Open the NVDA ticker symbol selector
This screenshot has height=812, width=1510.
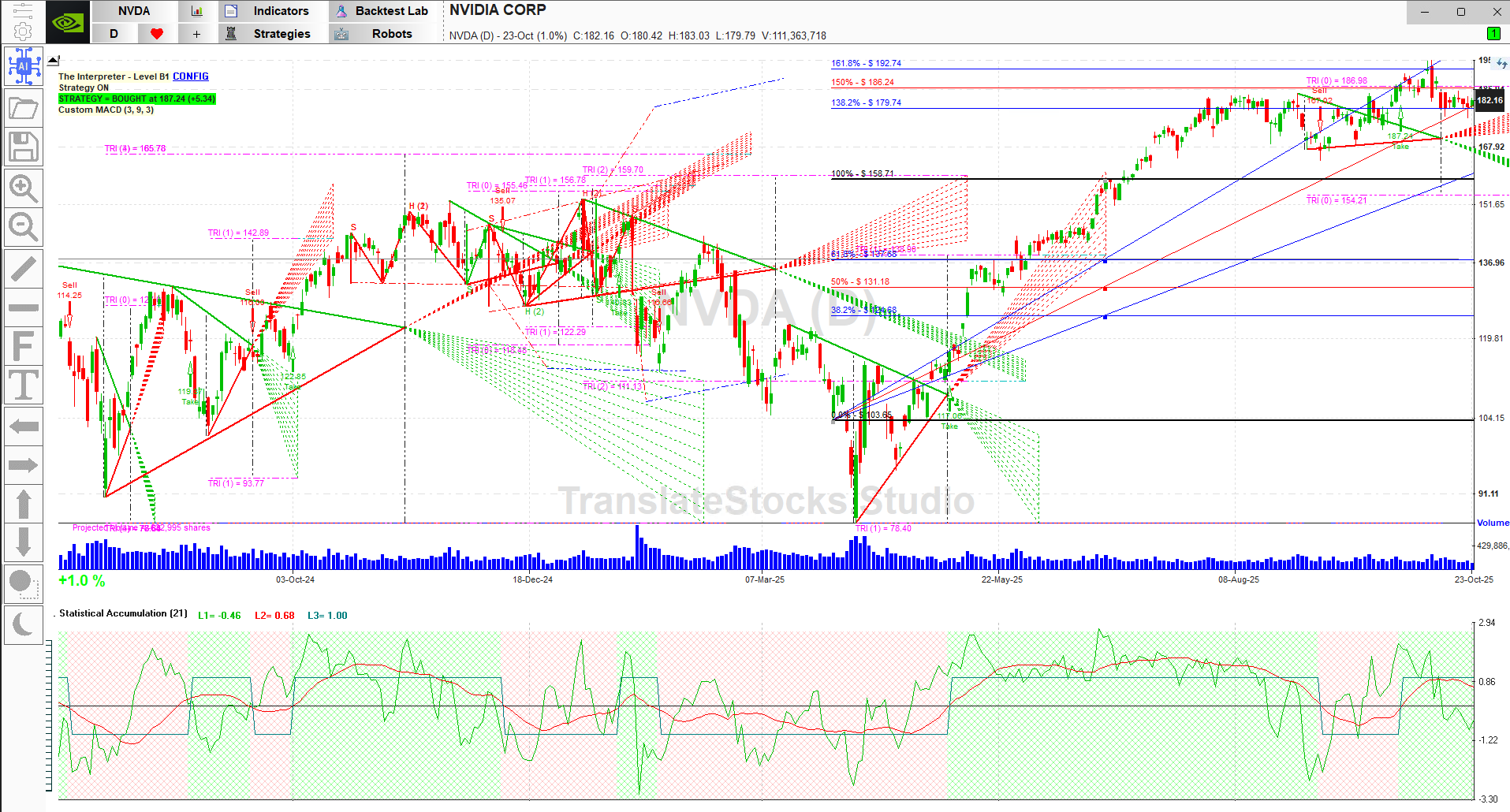pos(133,11)
